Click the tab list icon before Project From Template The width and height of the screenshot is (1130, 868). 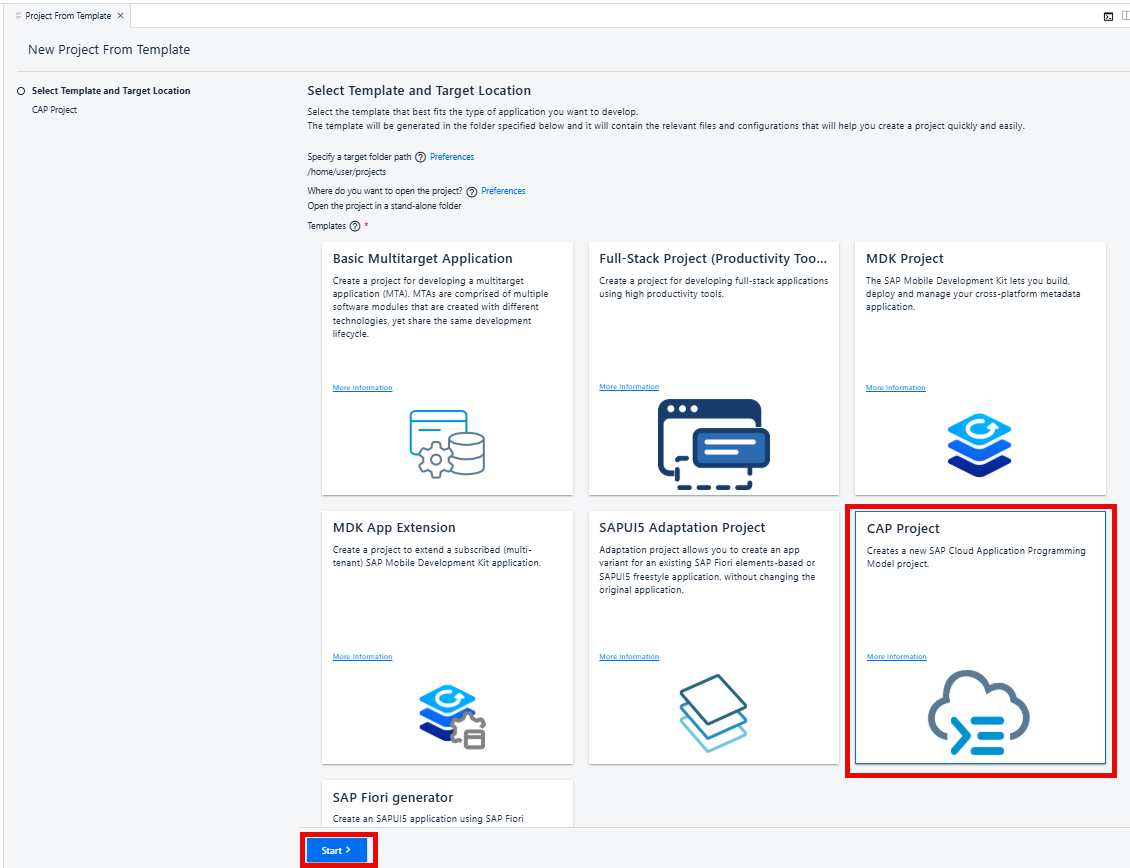point(19,16)
